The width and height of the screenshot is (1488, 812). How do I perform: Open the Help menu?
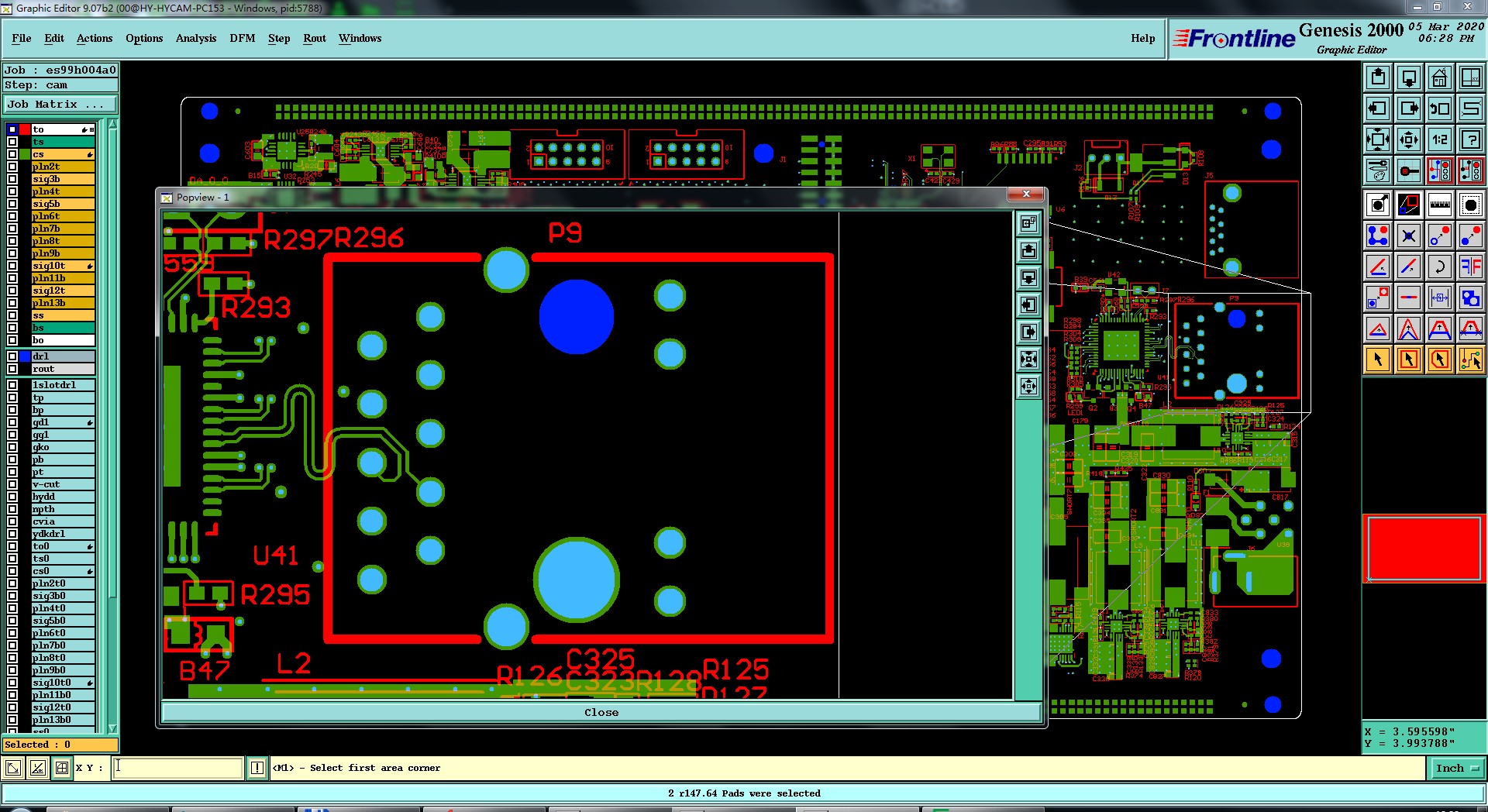[1142, 38]
